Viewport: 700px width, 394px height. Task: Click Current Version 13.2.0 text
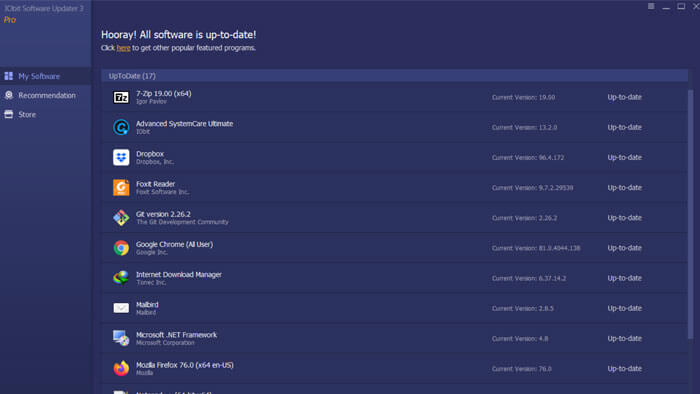click(525, 127)
